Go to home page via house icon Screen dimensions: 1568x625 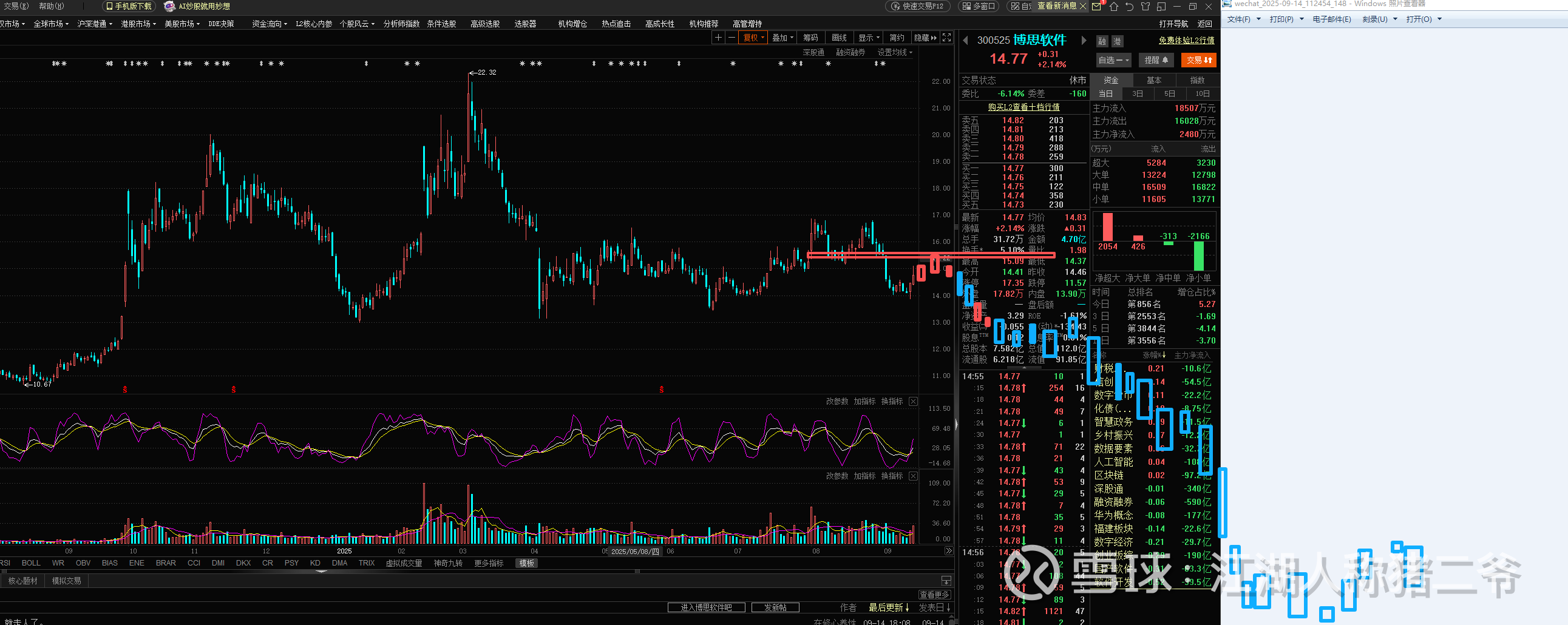tap(1114, 7)
